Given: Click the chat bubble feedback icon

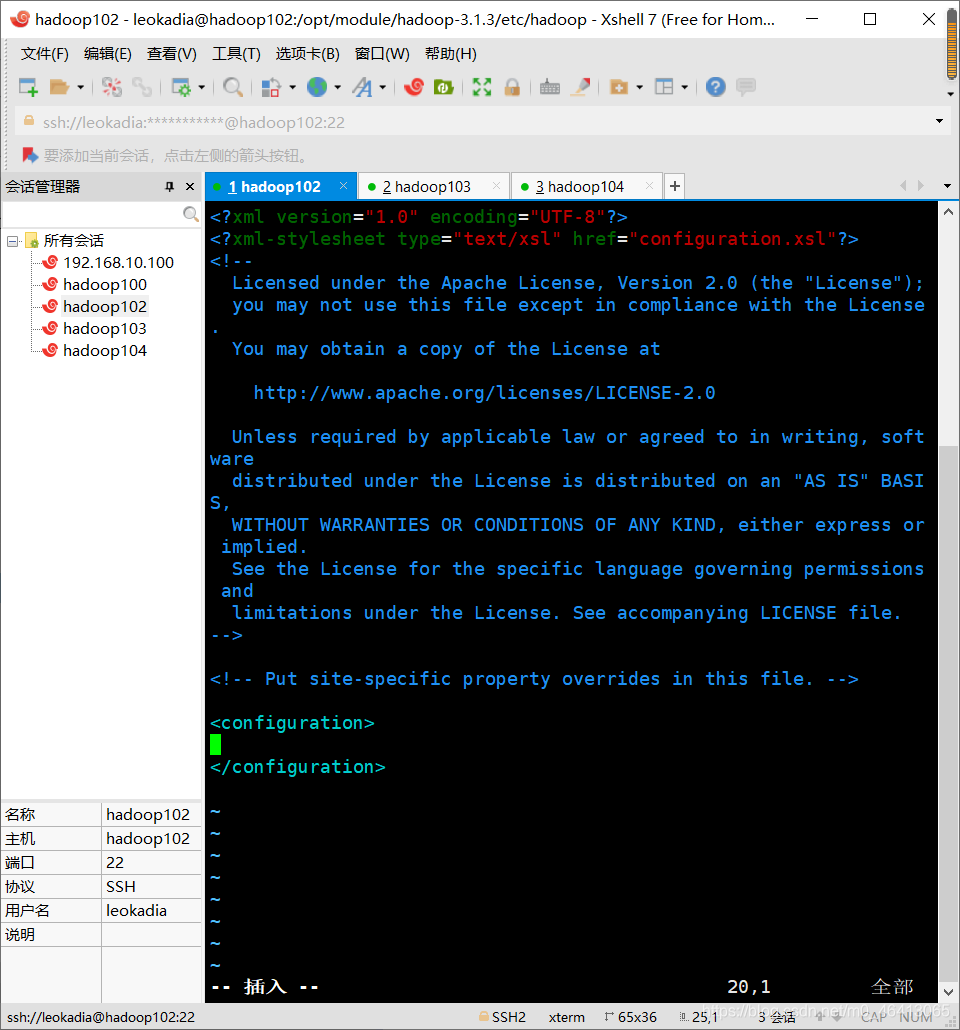Looking at the screenshot, I should (x=746, y=87).
